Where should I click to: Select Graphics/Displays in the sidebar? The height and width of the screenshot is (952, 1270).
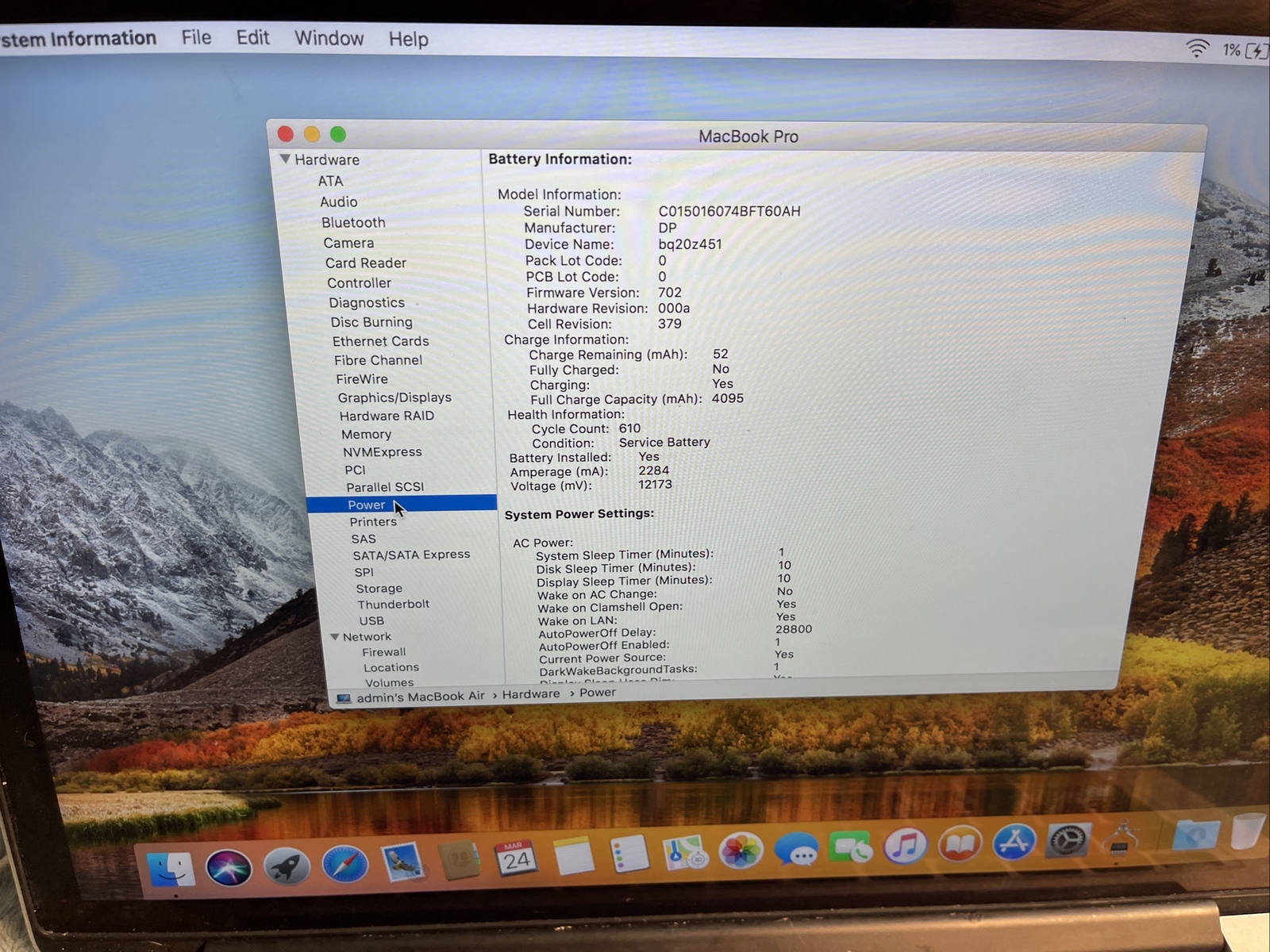click(394, 397)
